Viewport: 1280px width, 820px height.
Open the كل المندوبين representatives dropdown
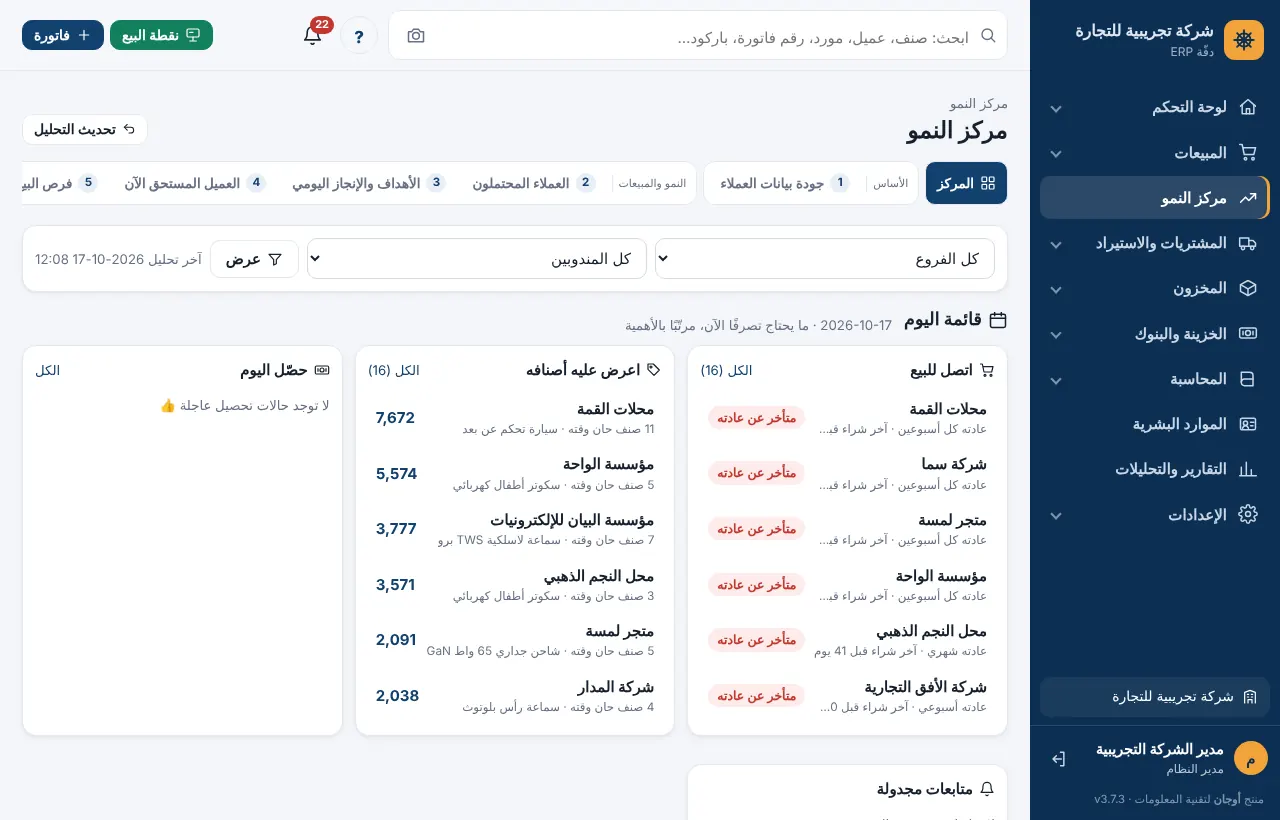477,259
